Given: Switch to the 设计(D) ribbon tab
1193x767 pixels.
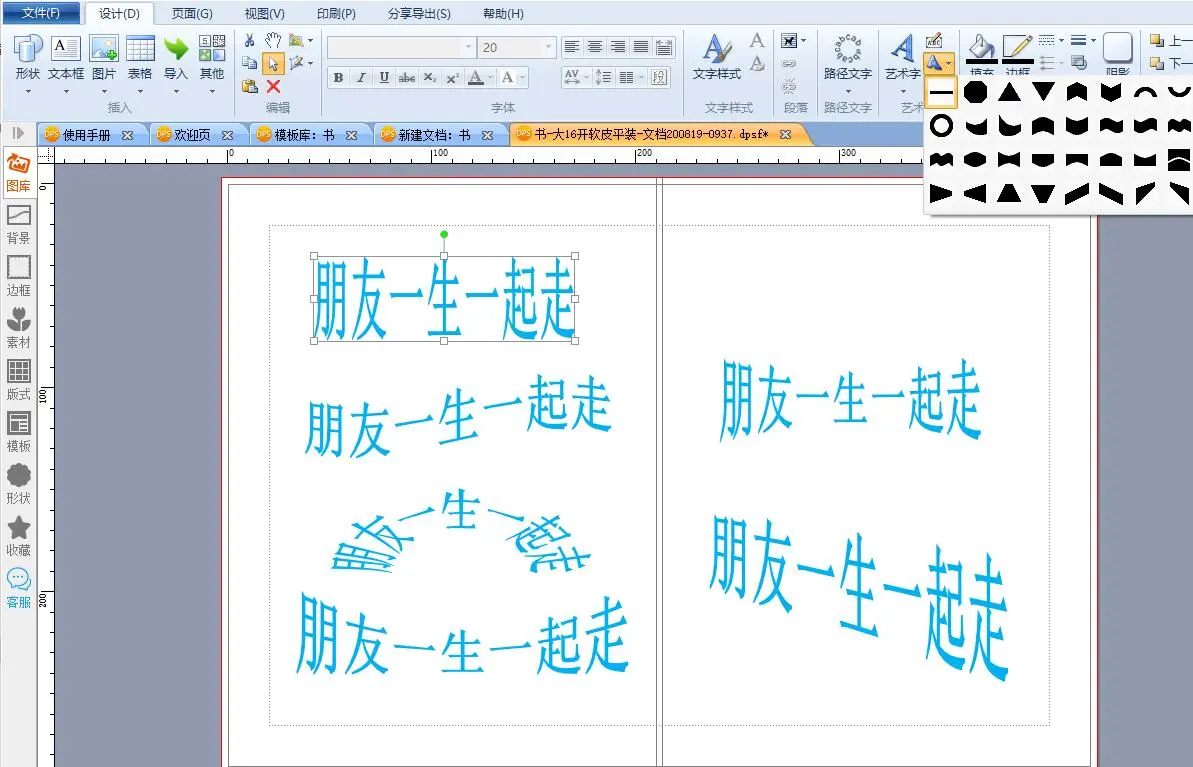Looking at the screenshot, I should (119, 13).
